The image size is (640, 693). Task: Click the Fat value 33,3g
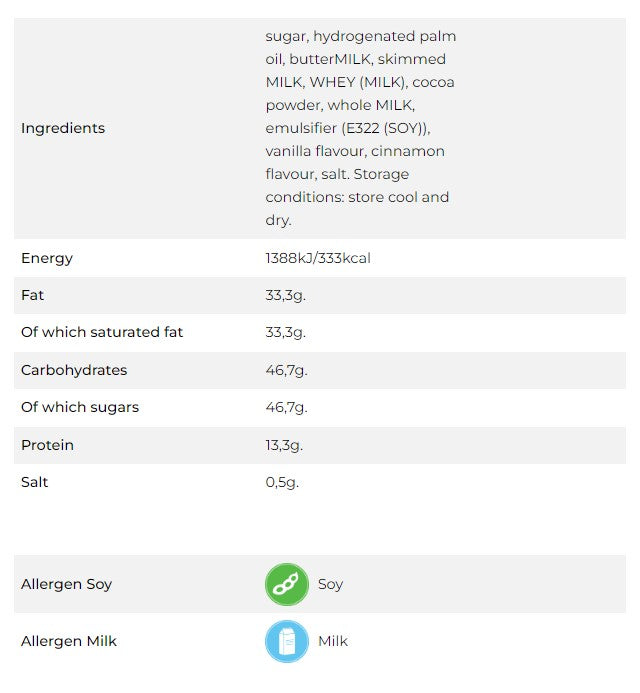coord(286,295)
